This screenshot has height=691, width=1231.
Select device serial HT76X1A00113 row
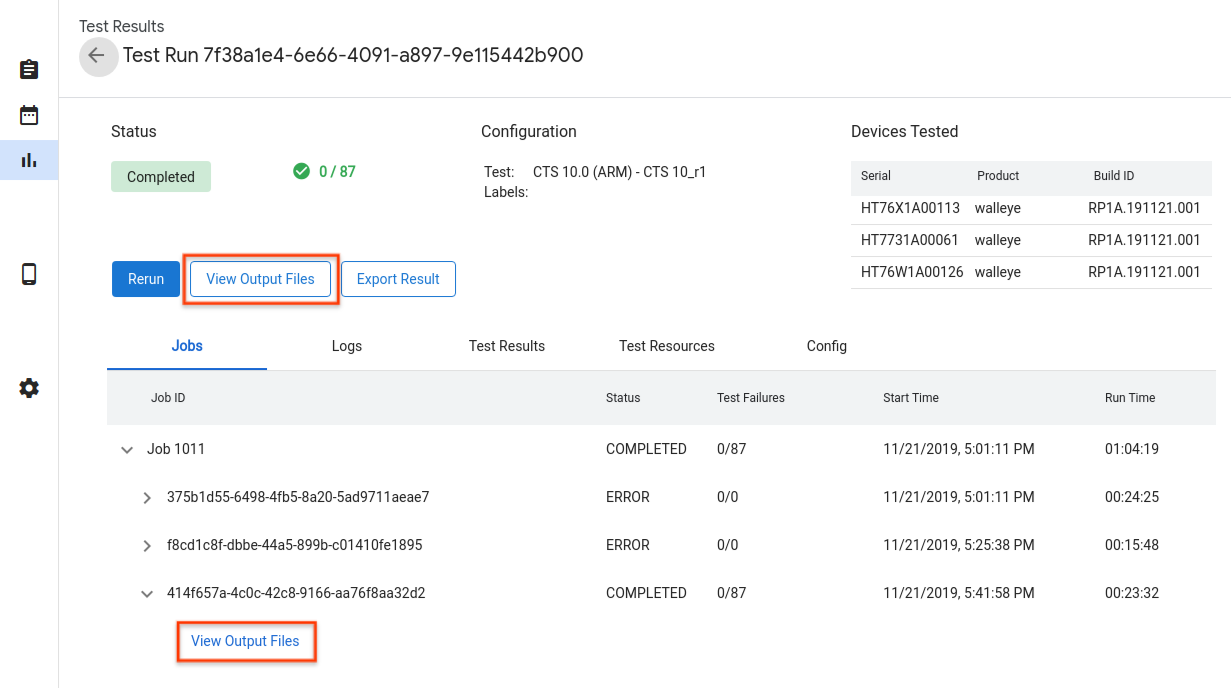tap(910, 209)
